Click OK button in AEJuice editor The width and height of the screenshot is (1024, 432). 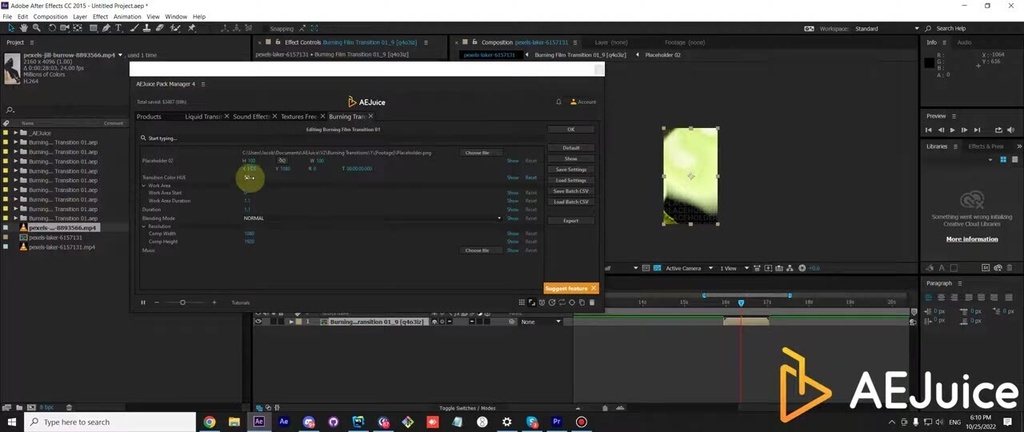571,129
